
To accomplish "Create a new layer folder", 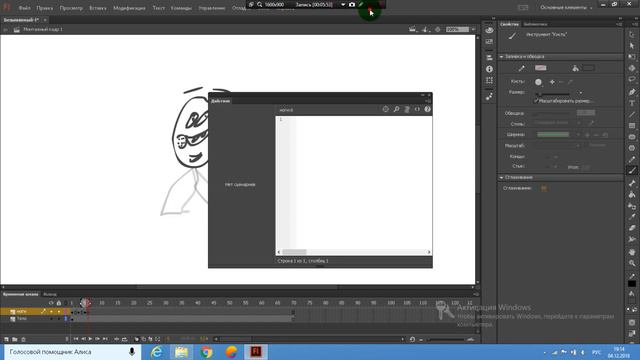I will [15, 339].
